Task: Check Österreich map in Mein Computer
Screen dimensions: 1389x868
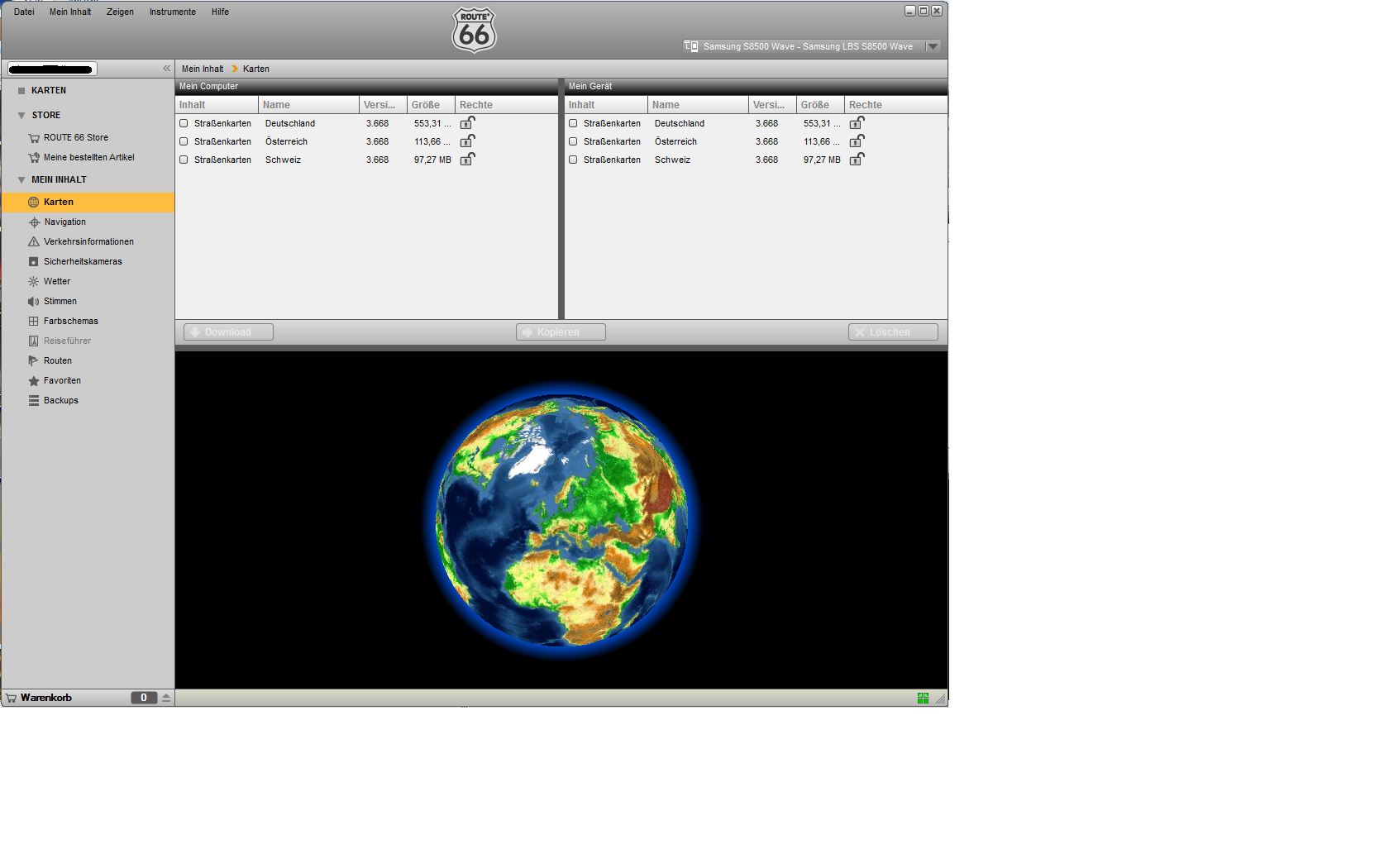Action: pos(184,142)
